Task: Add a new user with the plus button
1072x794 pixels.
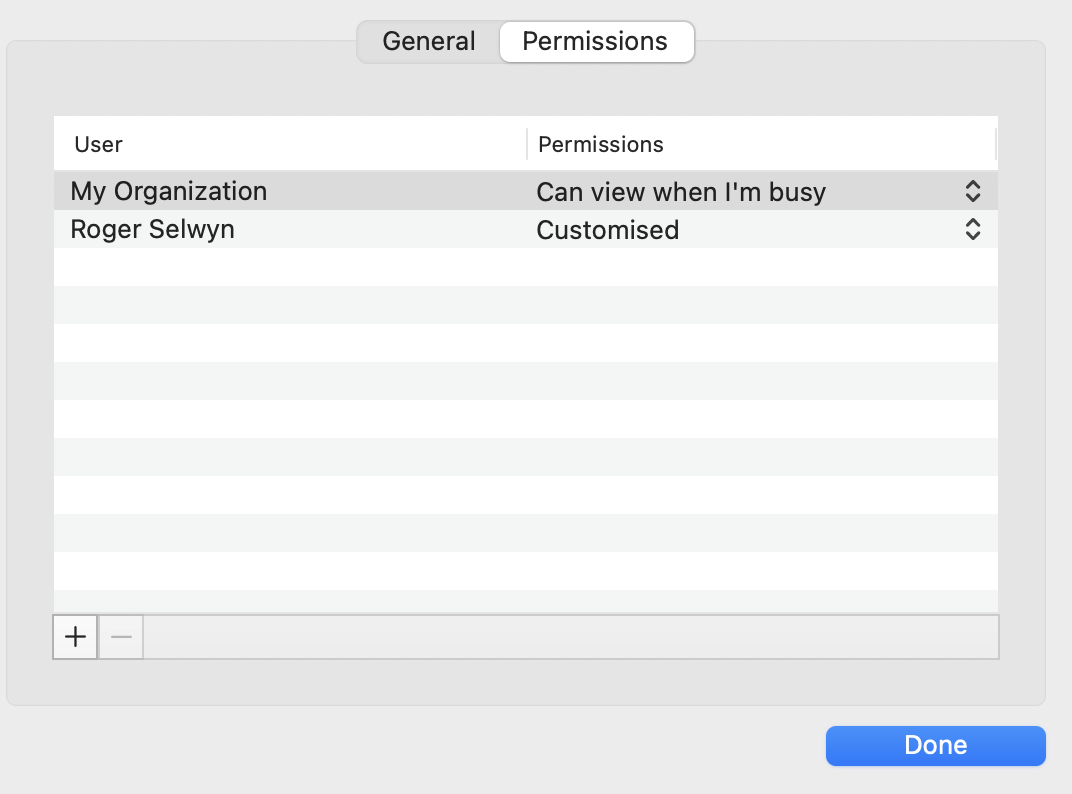Action: coord(75,637)
